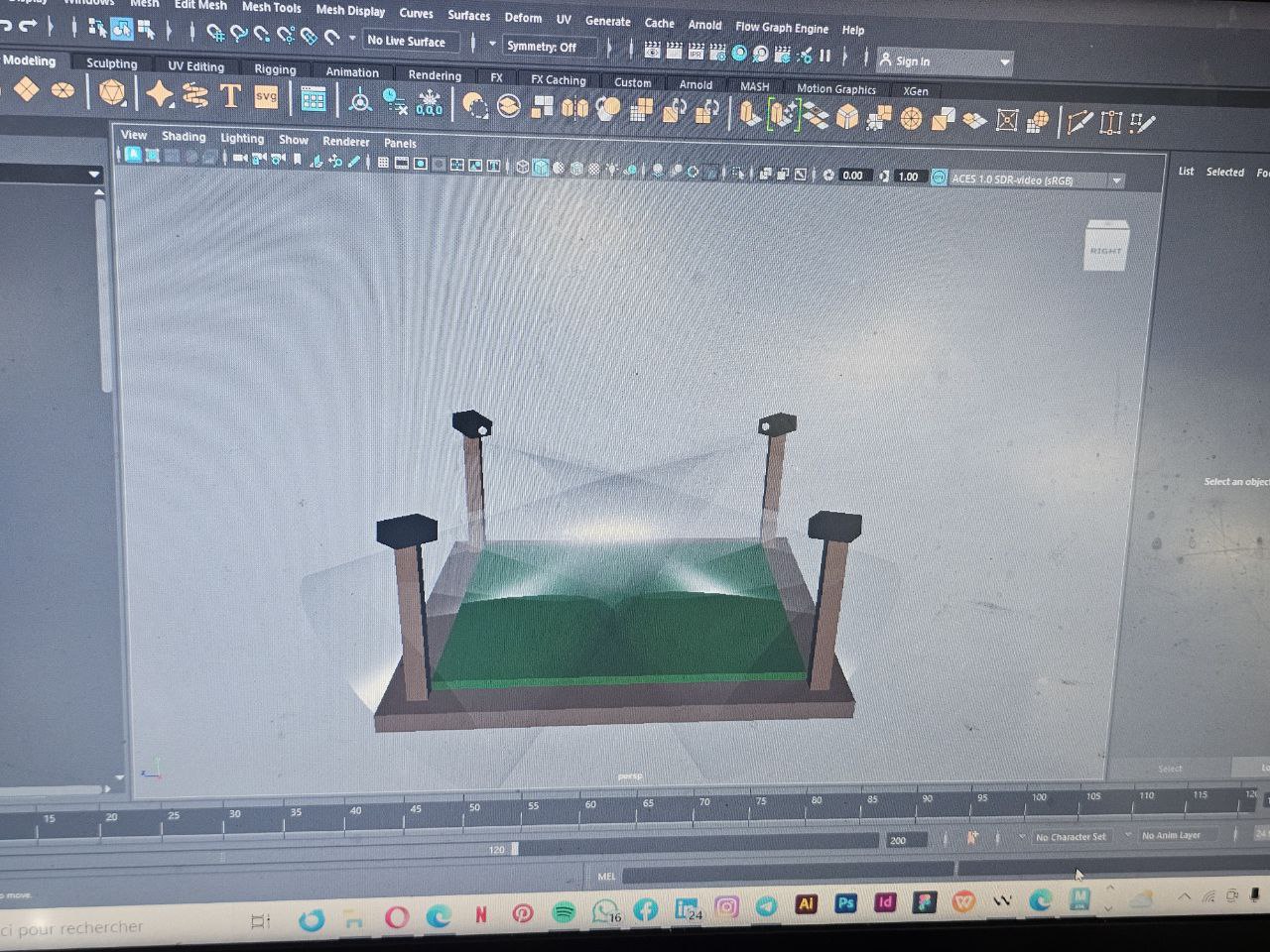Toggle Select by object type mode
Screen dimensions: 1270x952
click(x=121, y=29)
